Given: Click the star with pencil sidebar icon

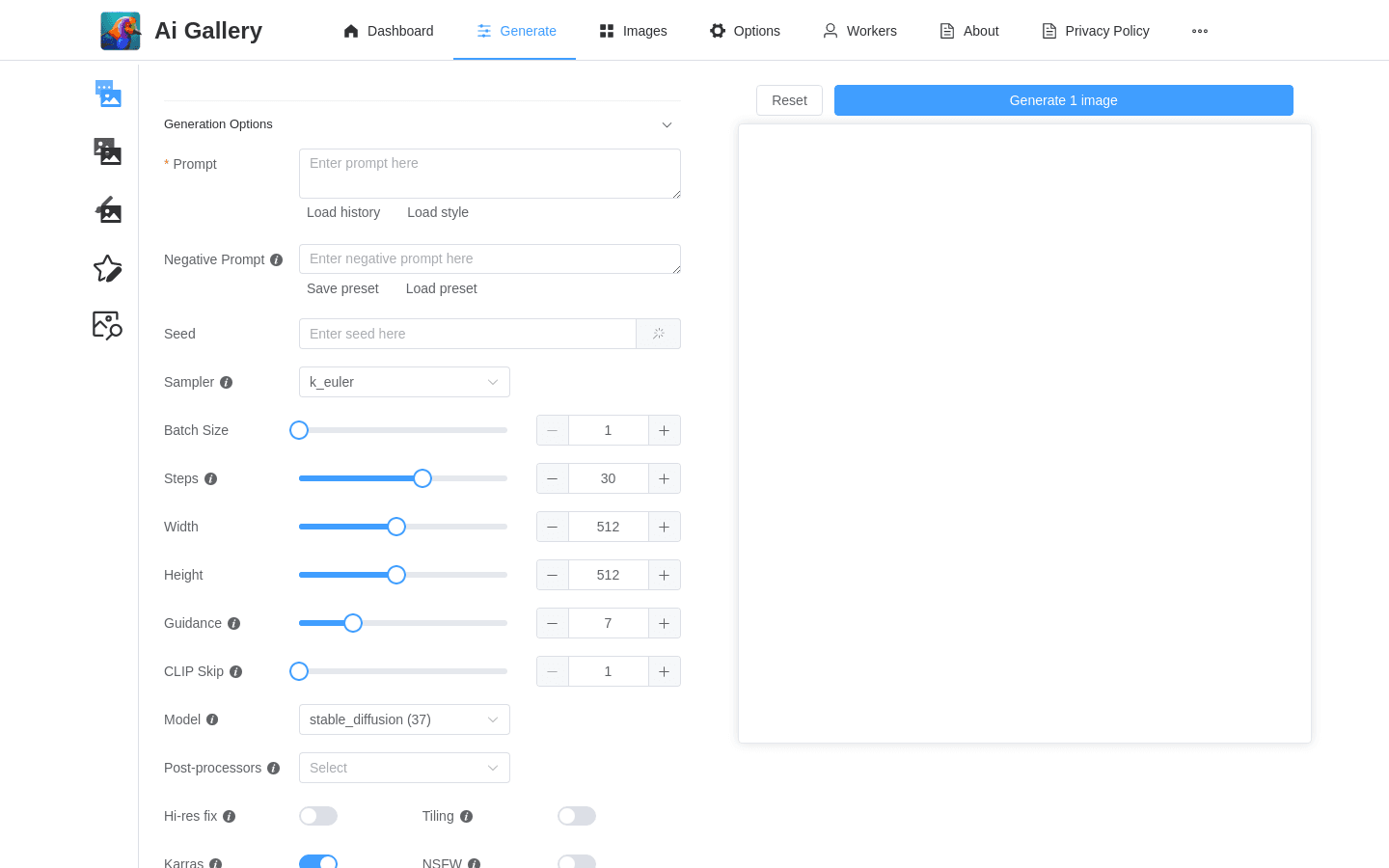Looking at the screenshot, I should (108, 268).
